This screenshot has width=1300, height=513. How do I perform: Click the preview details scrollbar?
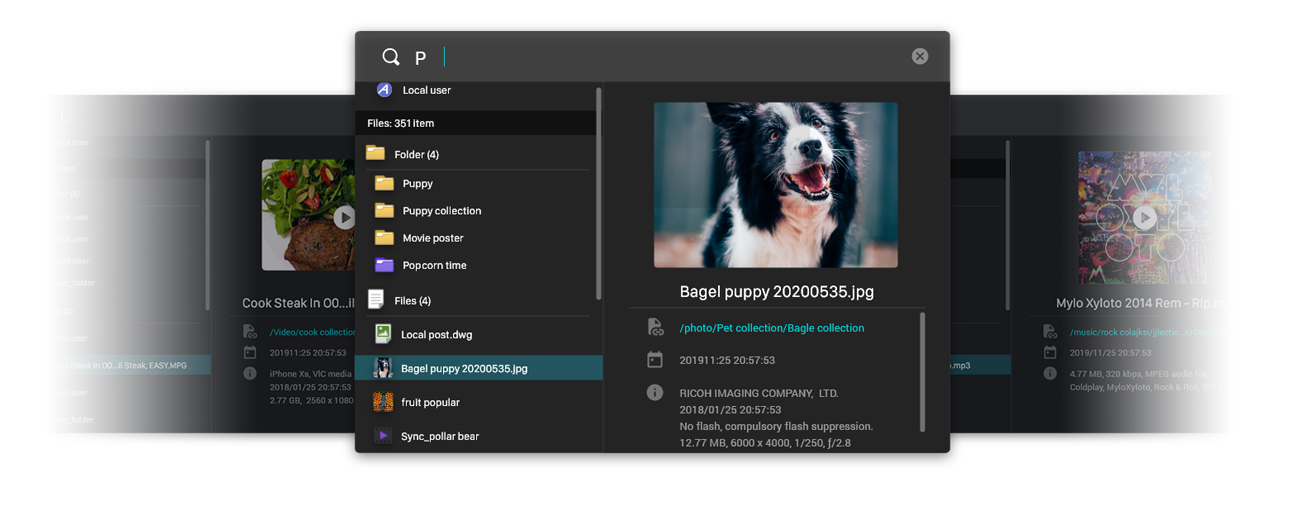[922, 372]
